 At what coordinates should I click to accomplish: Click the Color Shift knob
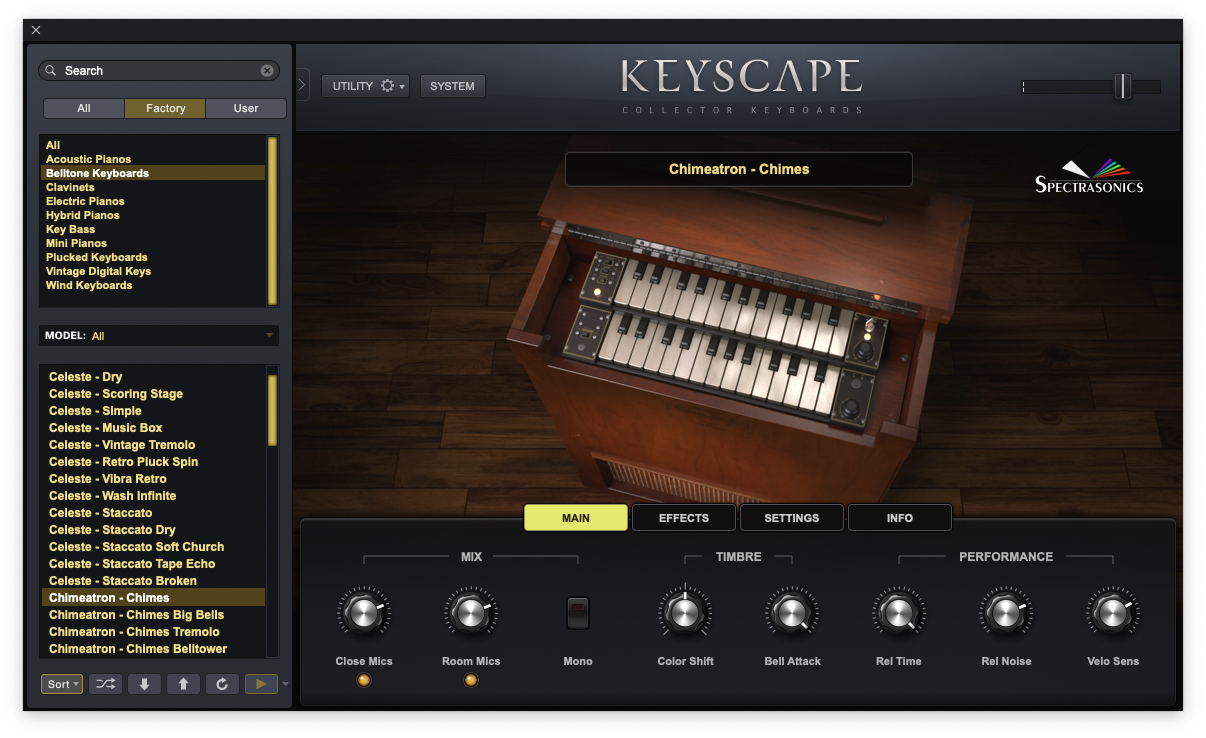(685, 613)
